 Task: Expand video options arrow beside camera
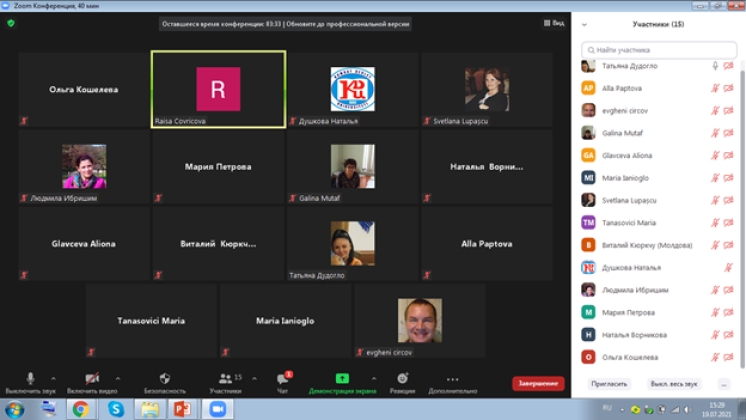(118, 379)
